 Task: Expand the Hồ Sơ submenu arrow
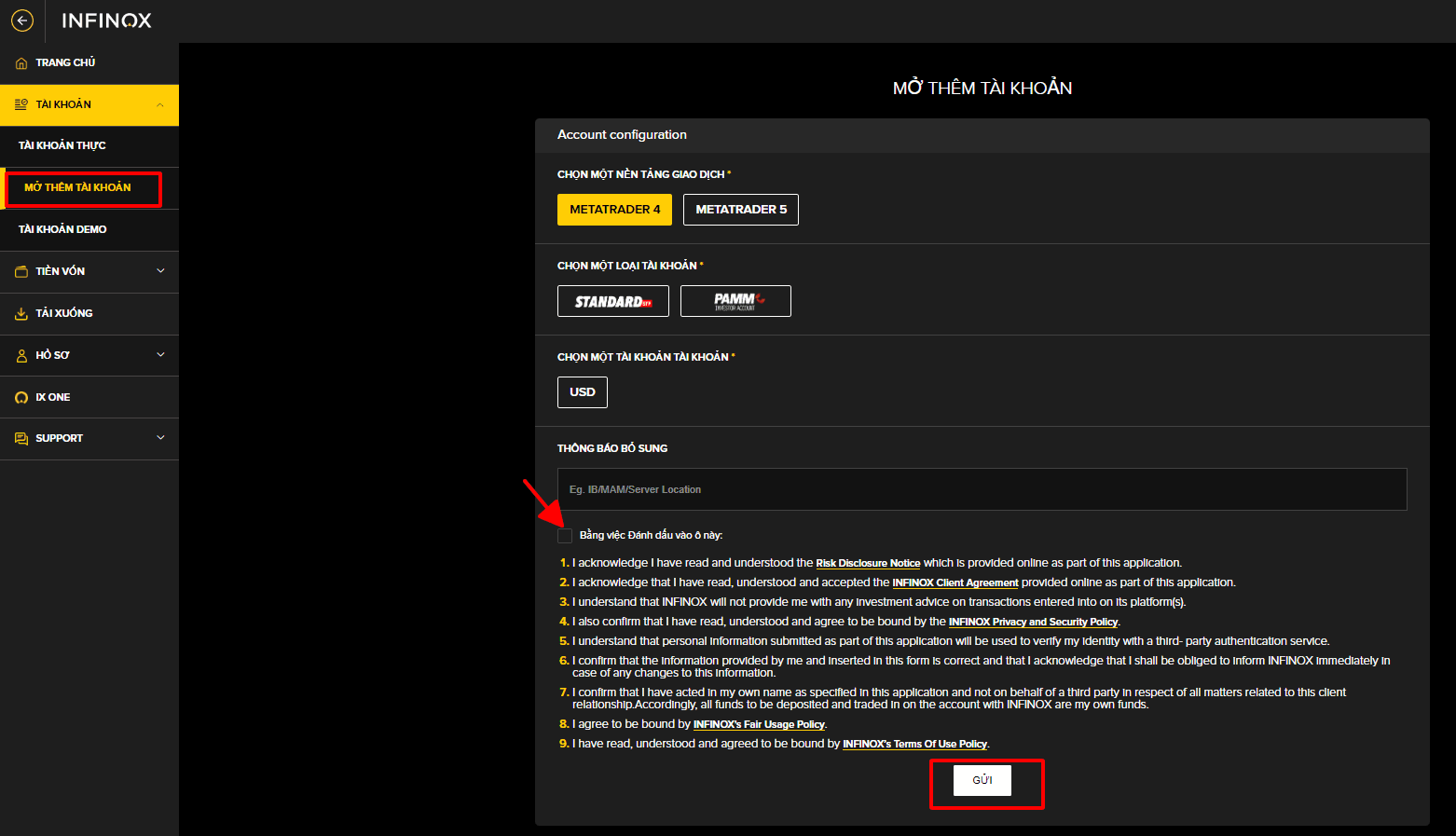(x=160, y=355)
